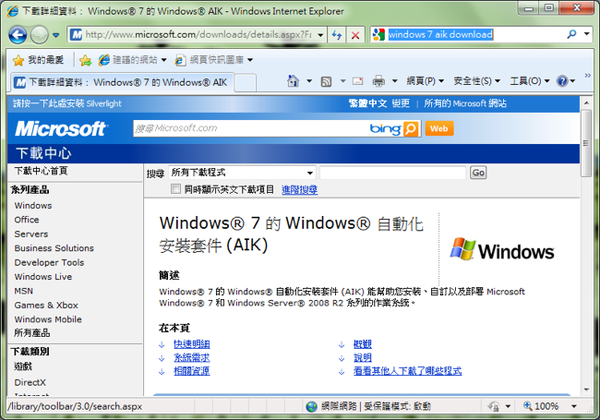
Task: Open 下載中心首頁 in the sidebar
Action: (x=41, y=171)
